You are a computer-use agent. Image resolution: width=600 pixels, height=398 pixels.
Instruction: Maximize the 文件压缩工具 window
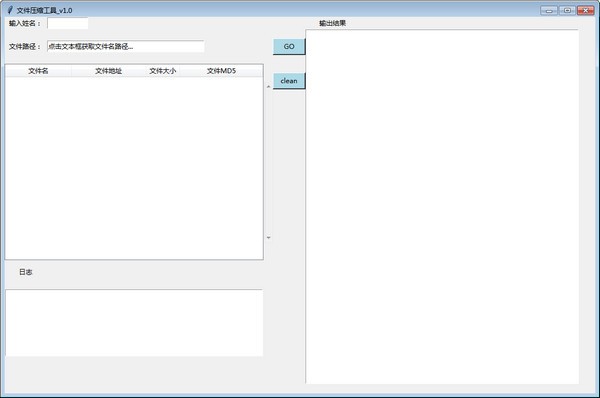pyautogui.click(x=567, y=10)
